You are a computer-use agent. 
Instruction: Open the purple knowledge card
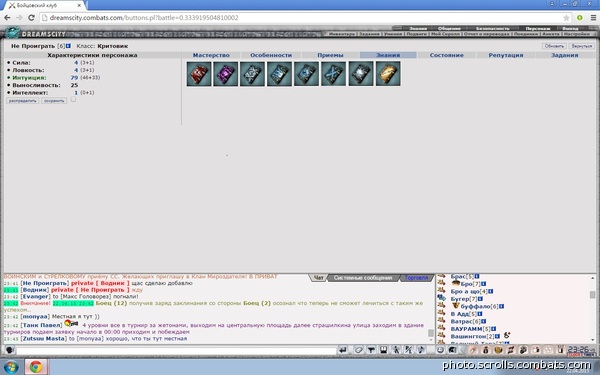tap(225, 73)
